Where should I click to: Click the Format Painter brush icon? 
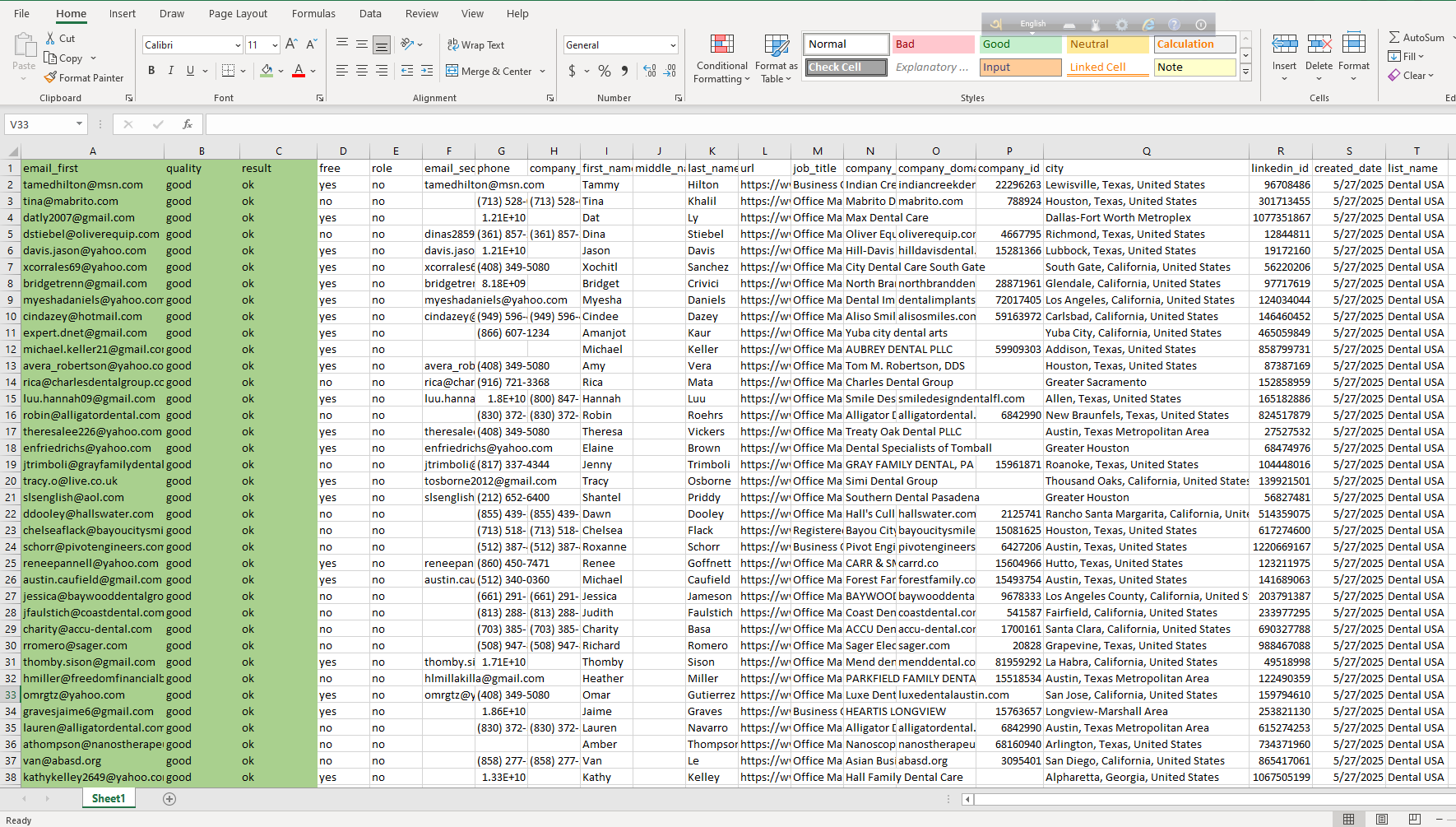(50, 77)
